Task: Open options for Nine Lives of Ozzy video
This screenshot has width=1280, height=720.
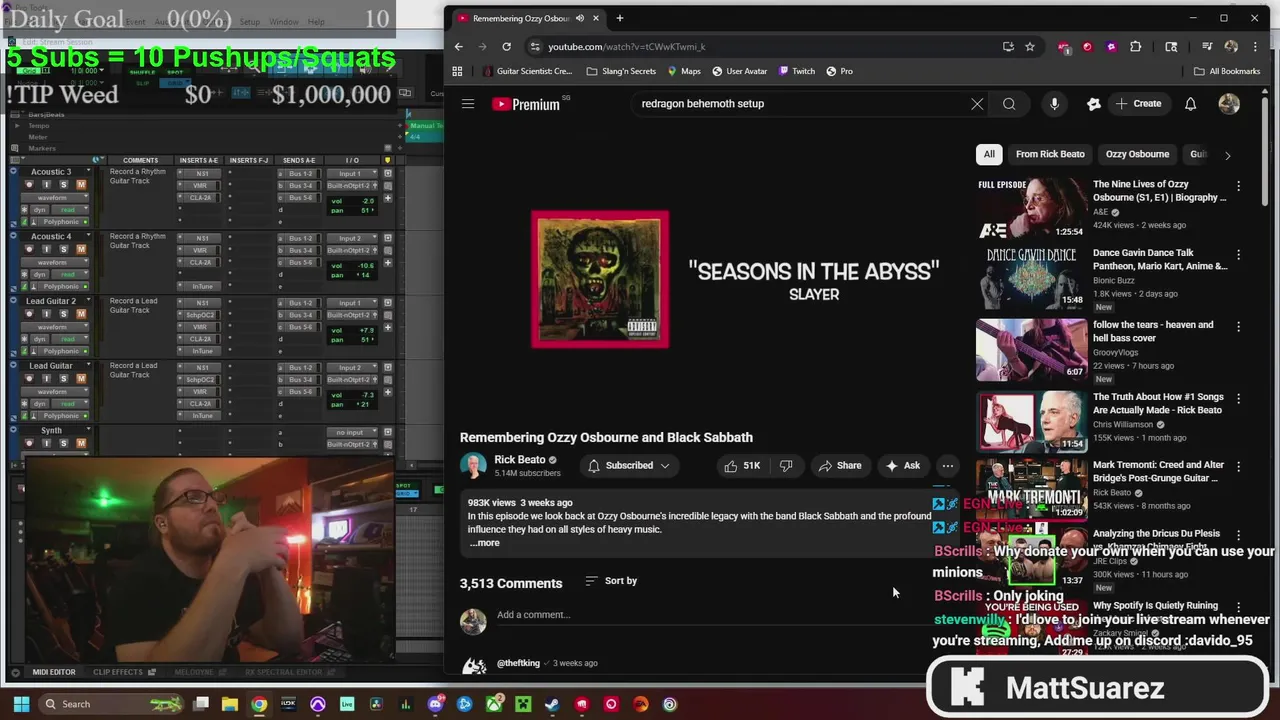Action: tap(1238, 186)
